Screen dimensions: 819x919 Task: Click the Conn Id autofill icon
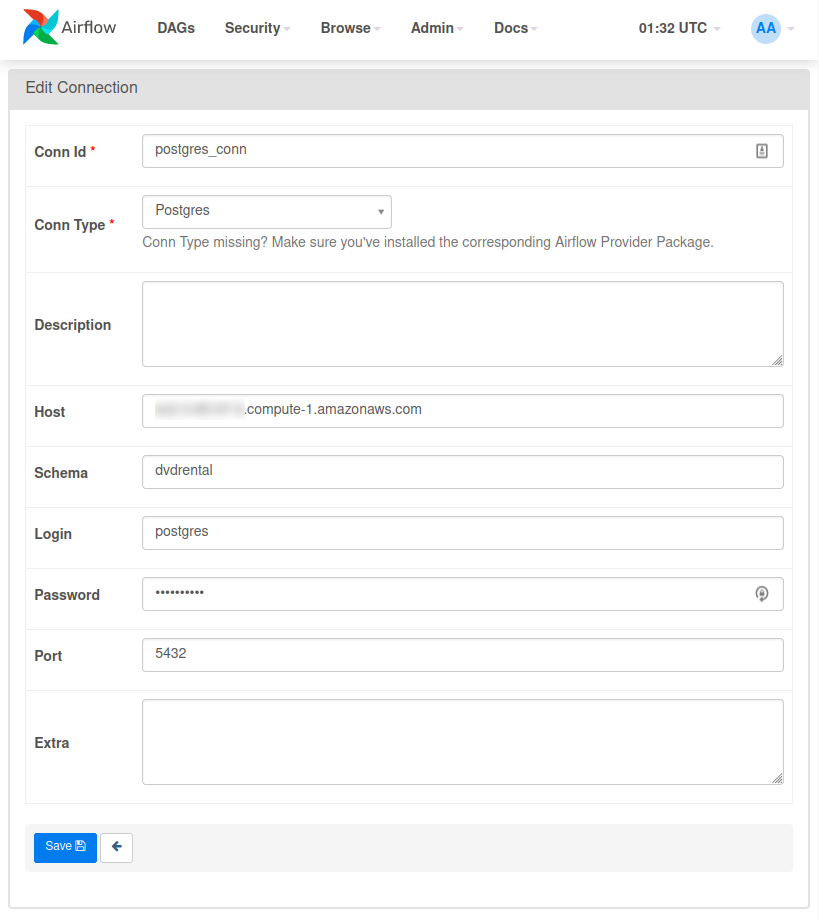coord(762,151)
